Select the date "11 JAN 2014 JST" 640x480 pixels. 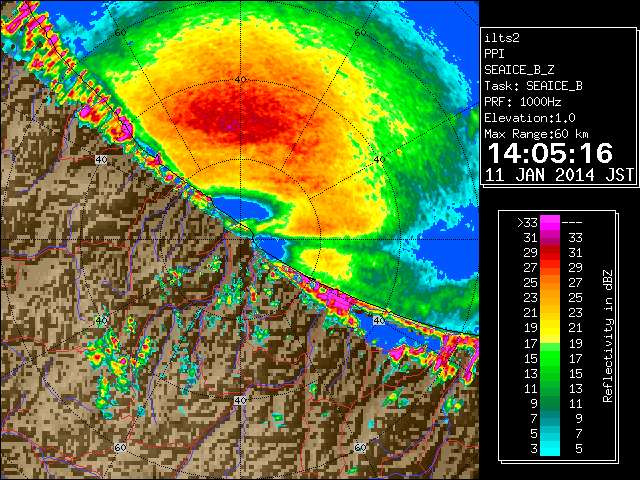[559, 175]
